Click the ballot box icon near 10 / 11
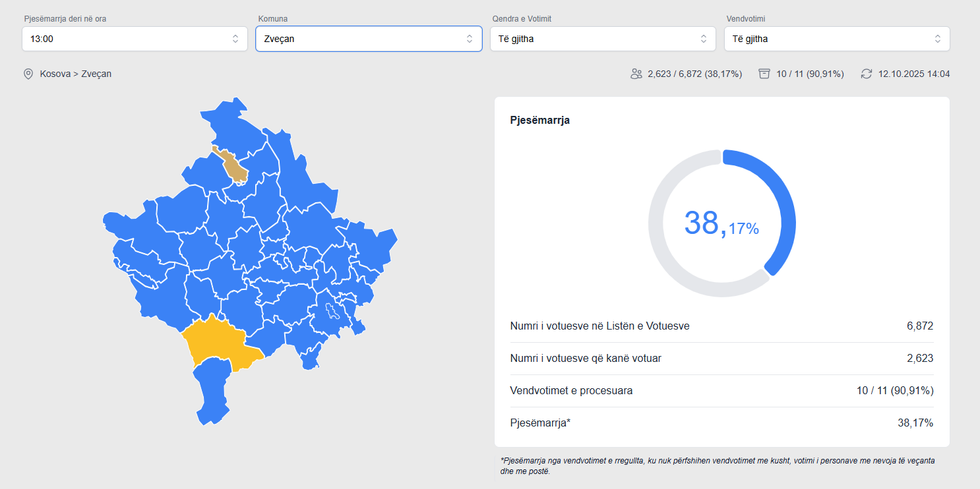Image resolution: width=980 pixels, height=489 pixels. (x=764, y=74)
